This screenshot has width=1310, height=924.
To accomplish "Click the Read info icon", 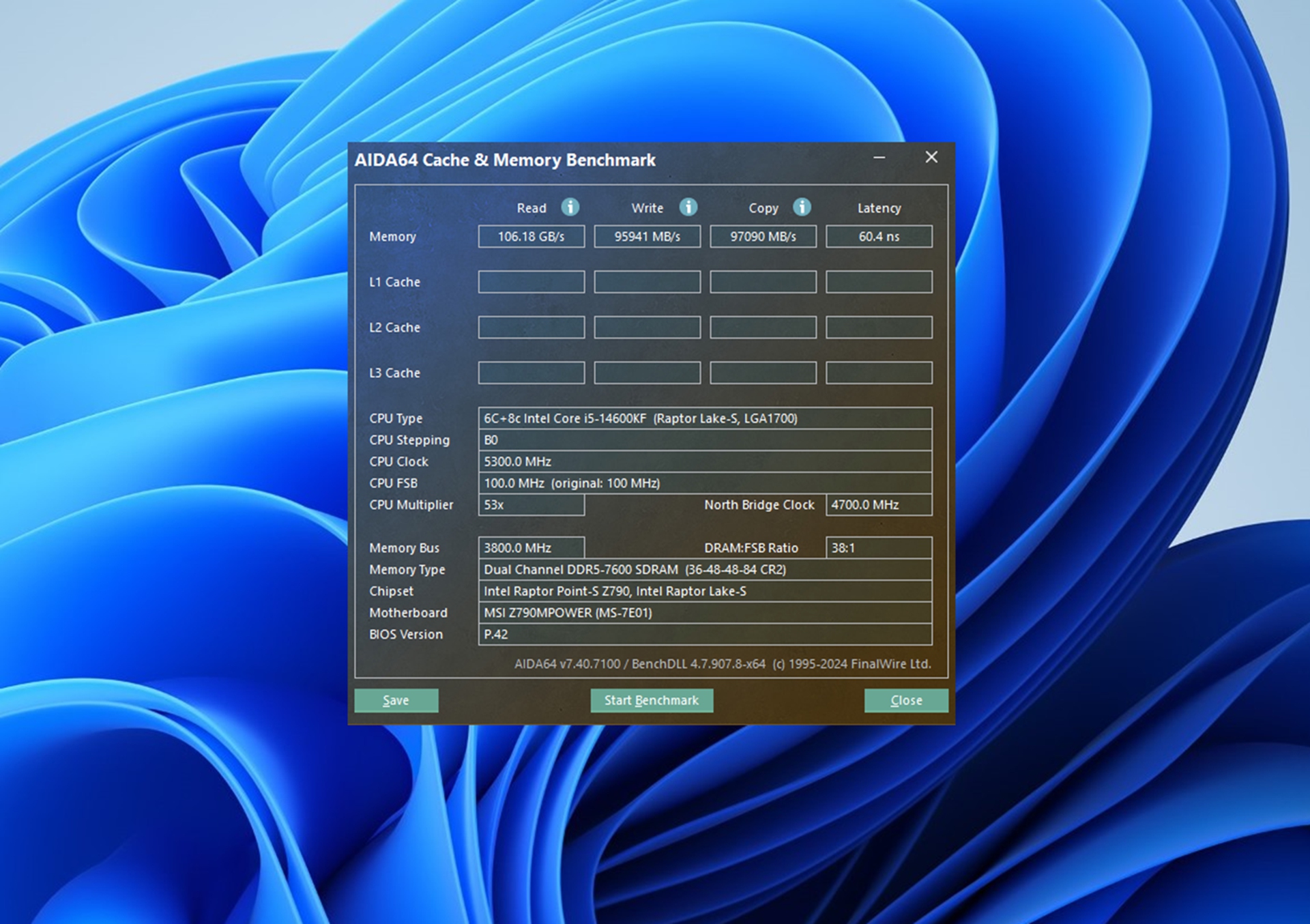I will 570,207.
